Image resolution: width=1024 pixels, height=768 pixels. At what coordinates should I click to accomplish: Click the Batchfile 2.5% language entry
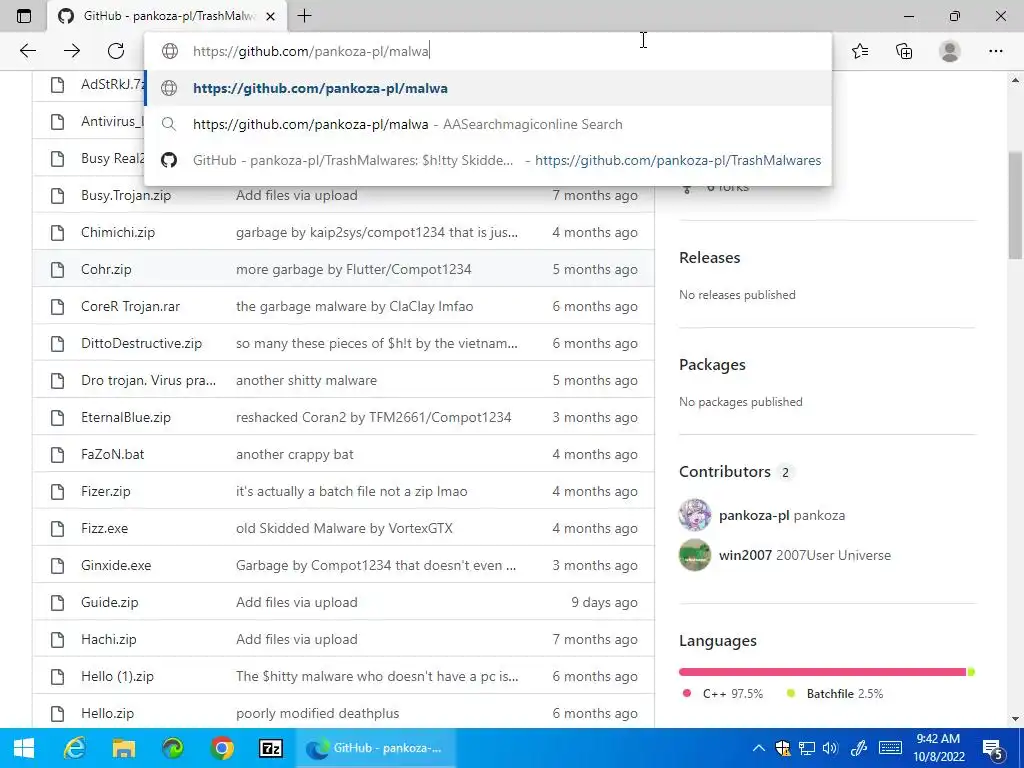835,694
